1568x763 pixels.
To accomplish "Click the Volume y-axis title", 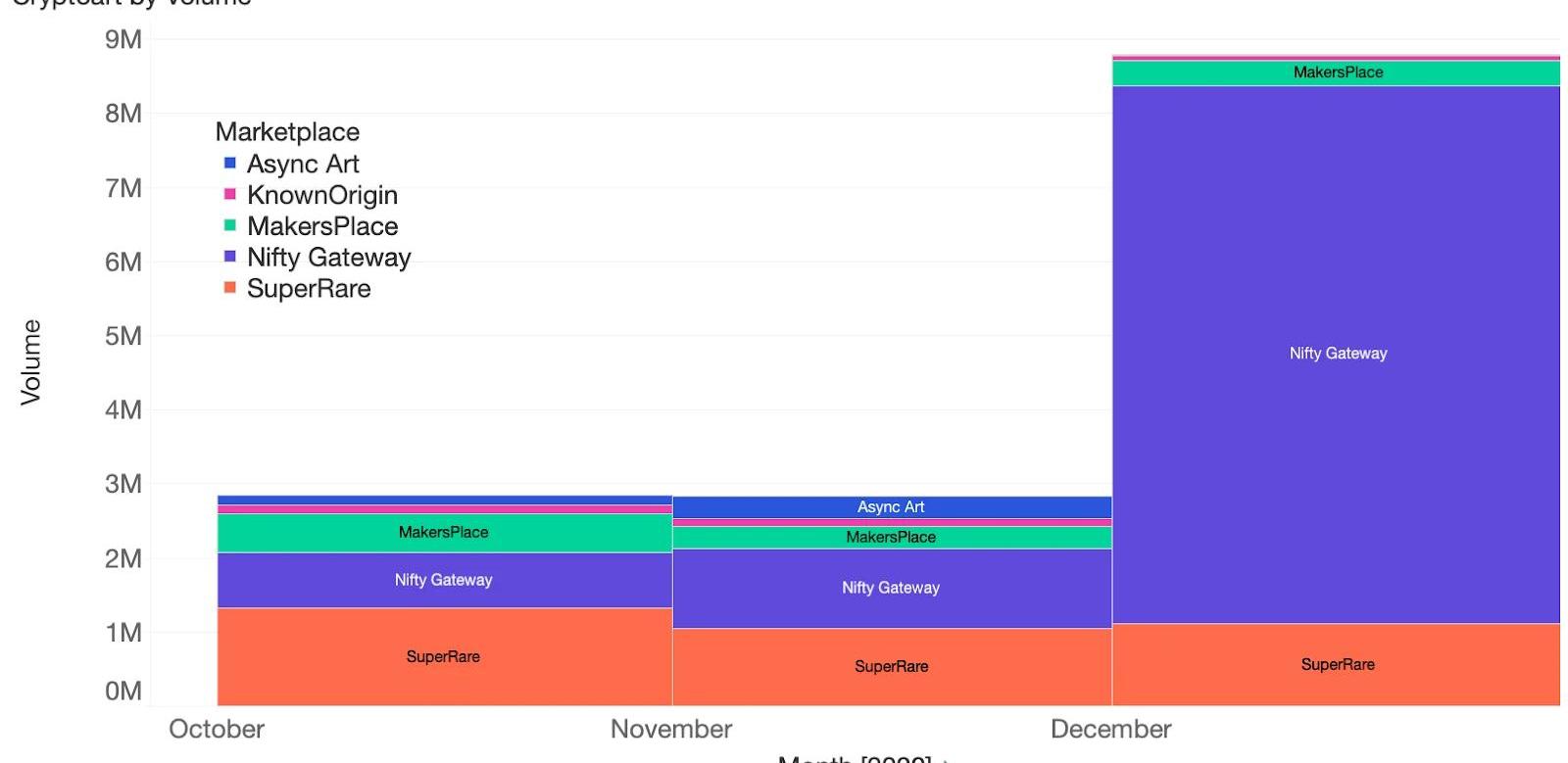I will click(31, 361).
